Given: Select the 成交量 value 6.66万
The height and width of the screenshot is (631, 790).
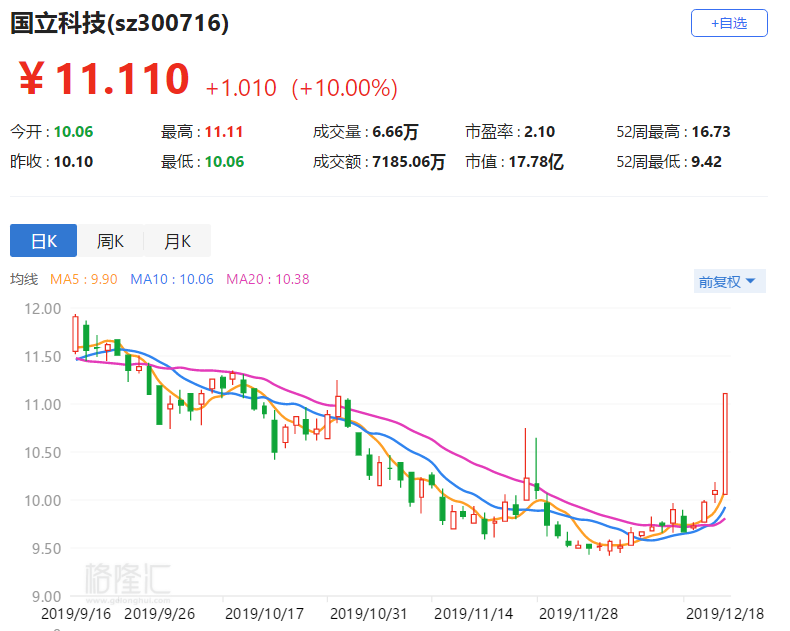Looking at the screenshot, I should (x=396, y=132).
